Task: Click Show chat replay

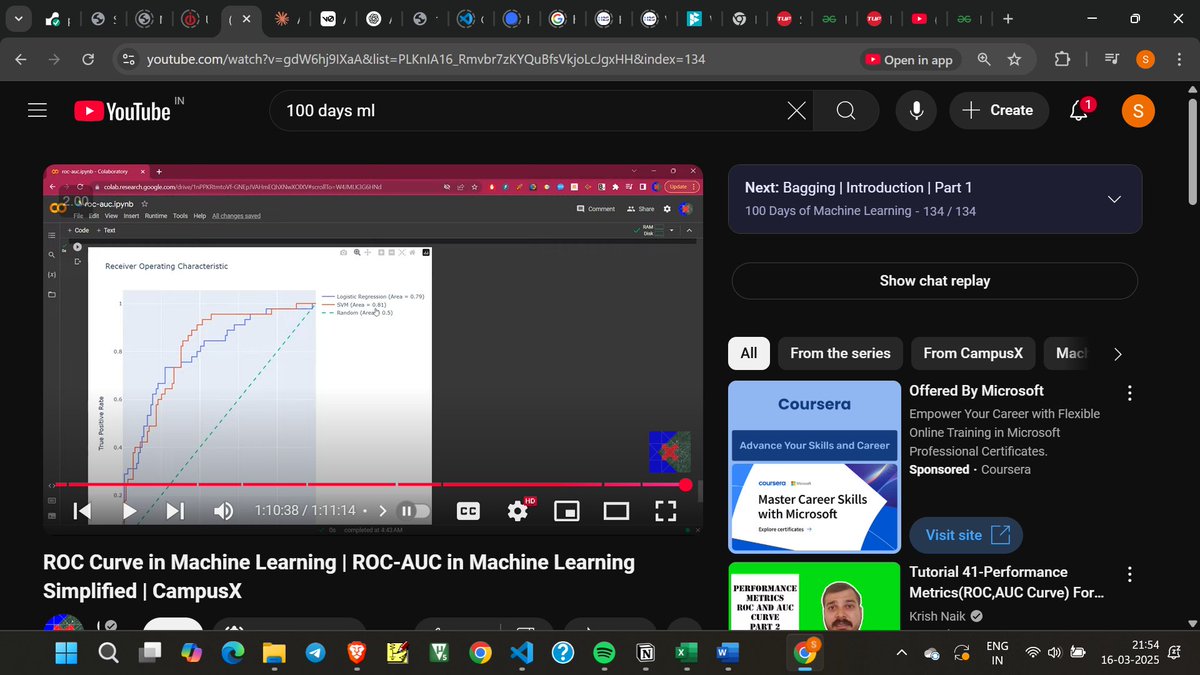Action: tap(935, 281)
